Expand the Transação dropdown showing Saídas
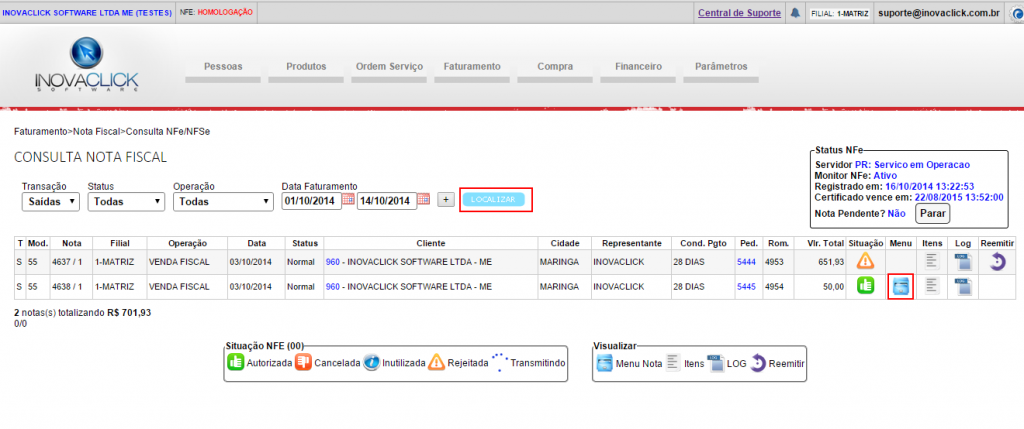The image size is (1024, 429). [x=50, y=201]
